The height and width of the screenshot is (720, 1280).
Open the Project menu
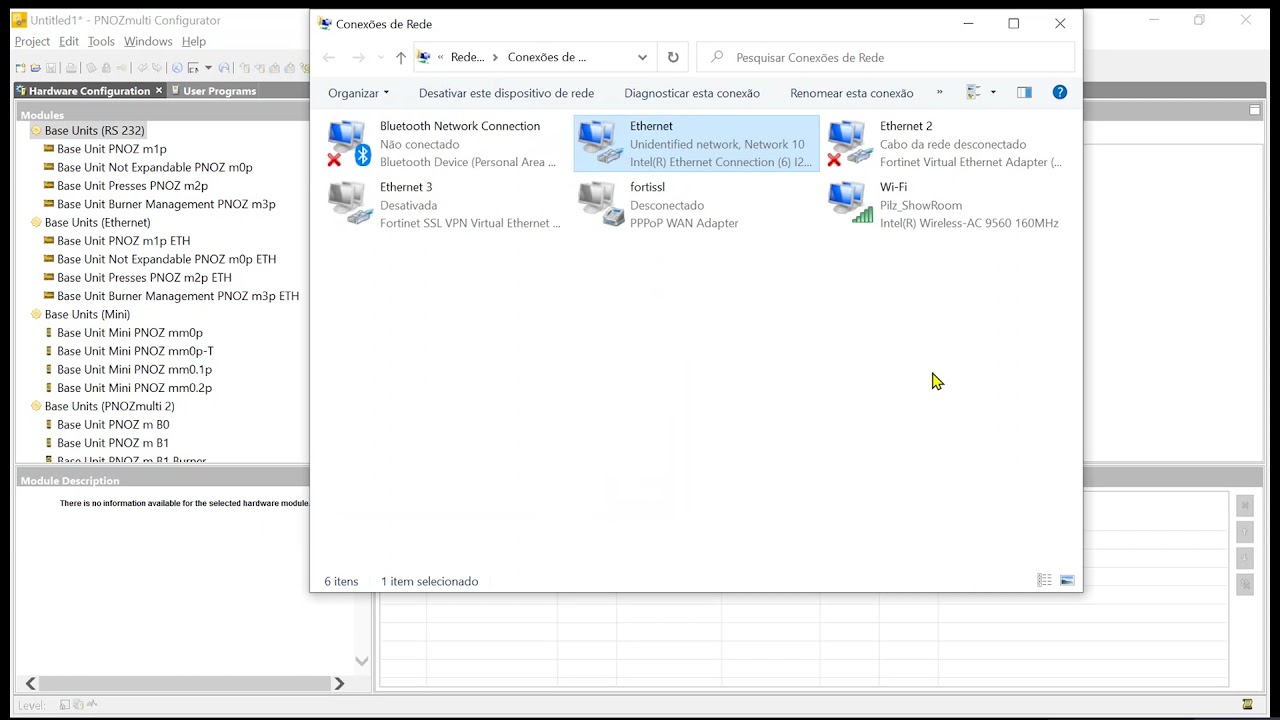pyautogui.click(x=32, y=41)
